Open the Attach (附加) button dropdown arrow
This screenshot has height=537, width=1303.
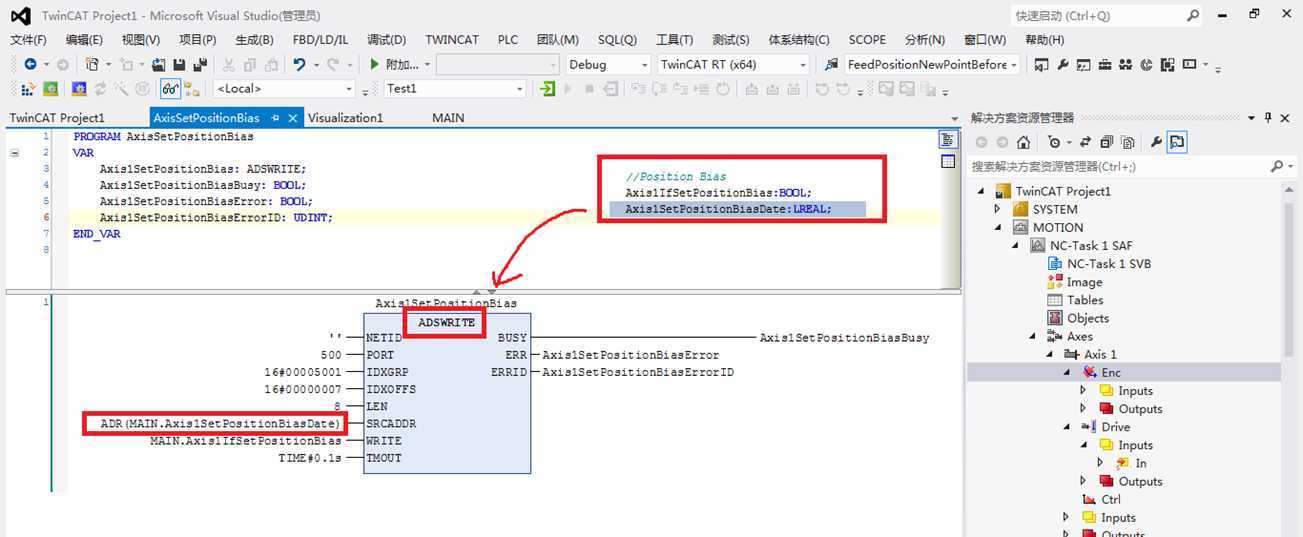(x=427, y=64)
